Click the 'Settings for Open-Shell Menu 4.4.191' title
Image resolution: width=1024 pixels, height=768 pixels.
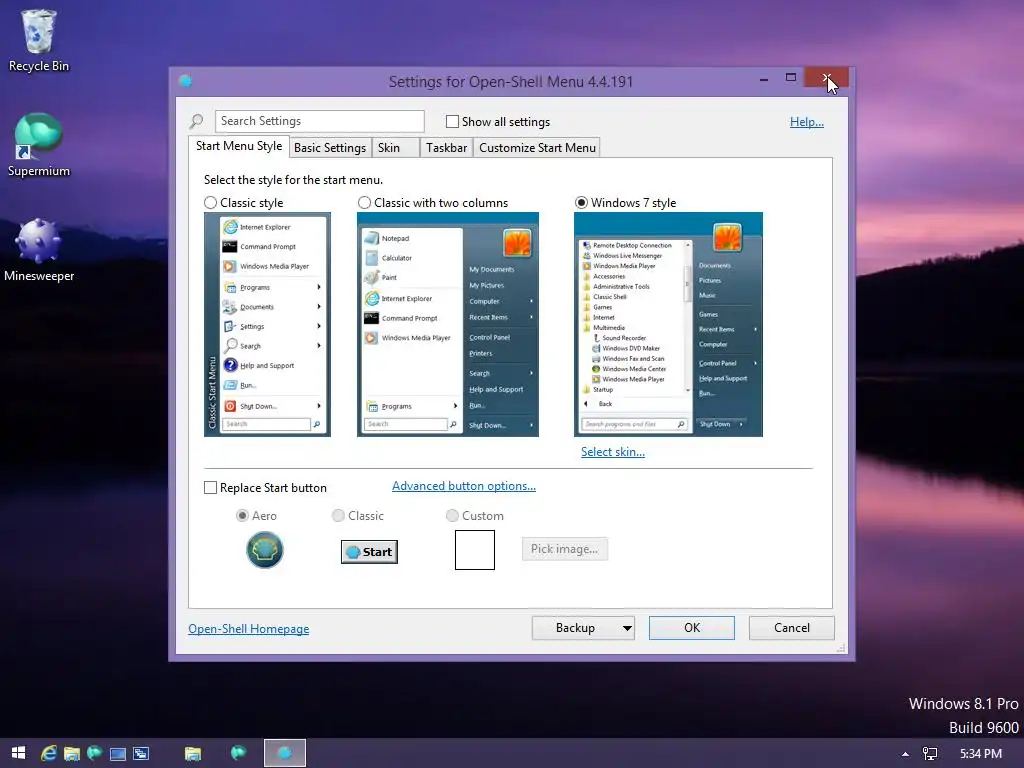pyautogui.click(x=511, y=82)
